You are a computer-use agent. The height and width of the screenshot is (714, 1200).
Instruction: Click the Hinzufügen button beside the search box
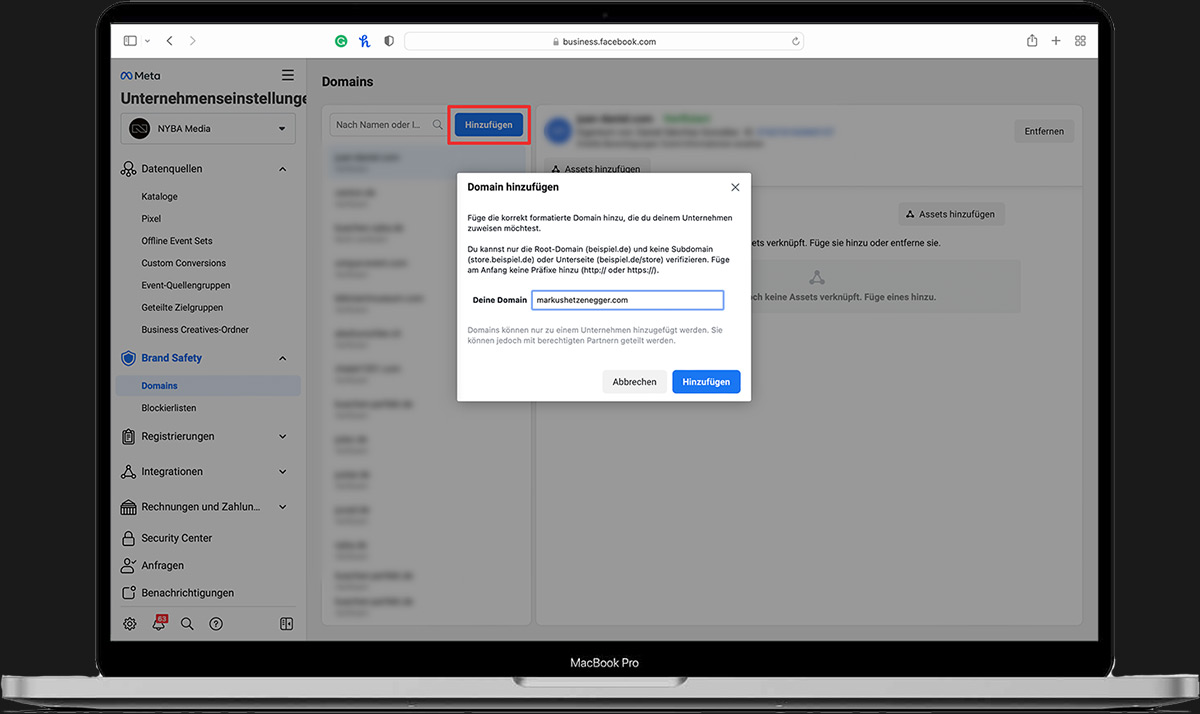(489, 125)
